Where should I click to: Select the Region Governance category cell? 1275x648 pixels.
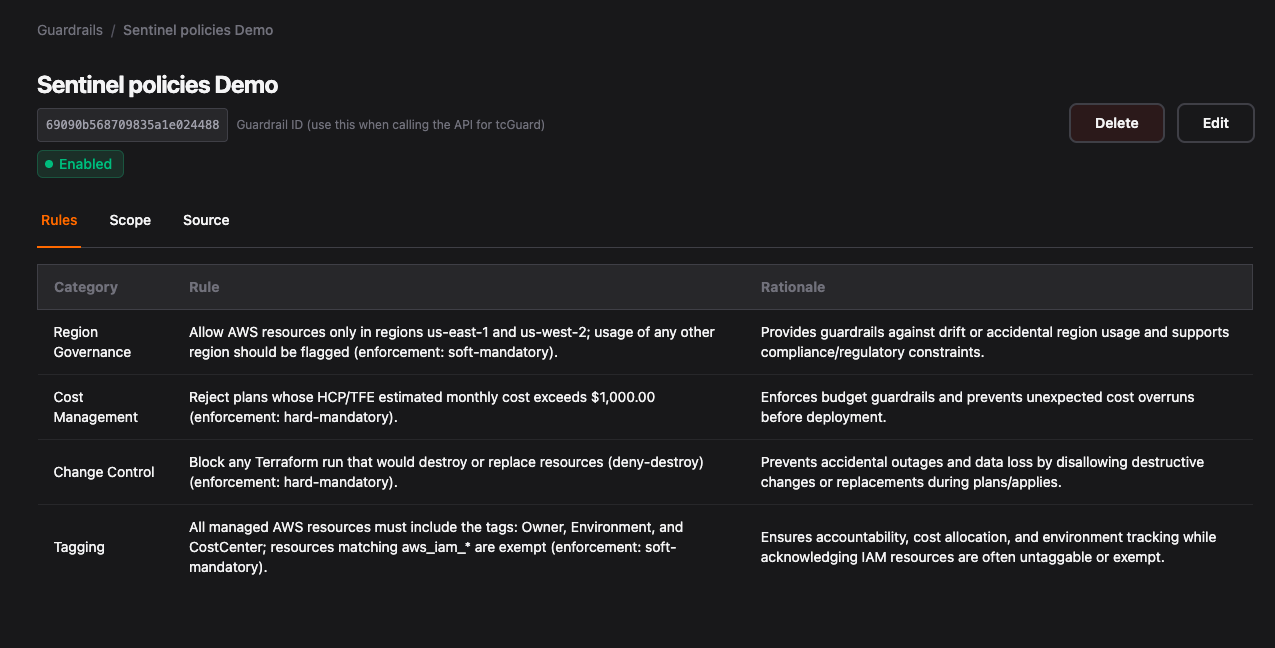pos(92,342)
